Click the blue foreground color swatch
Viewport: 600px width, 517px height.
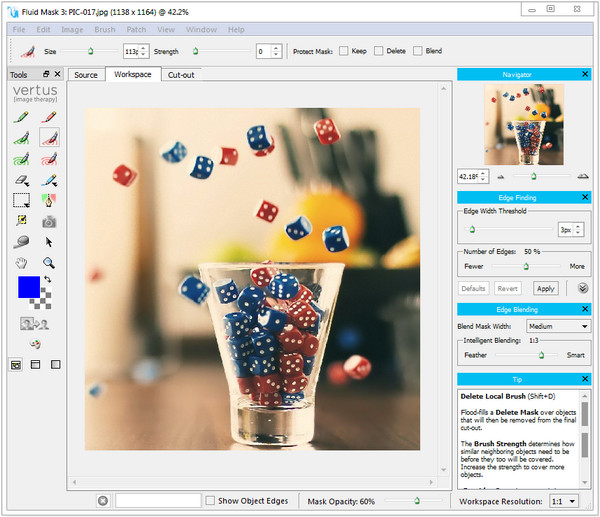click(x=29, y=288)
